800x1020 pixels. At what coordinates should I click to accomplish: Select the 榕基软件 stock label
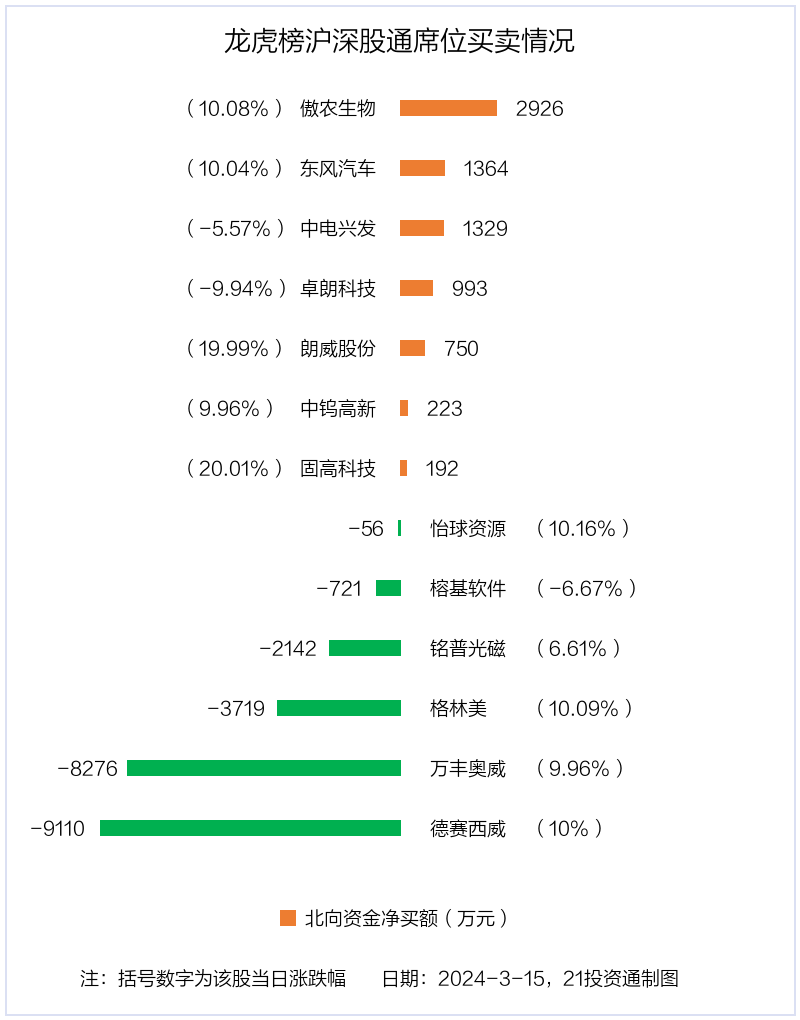pyautogui.click(x=468, y=589)
